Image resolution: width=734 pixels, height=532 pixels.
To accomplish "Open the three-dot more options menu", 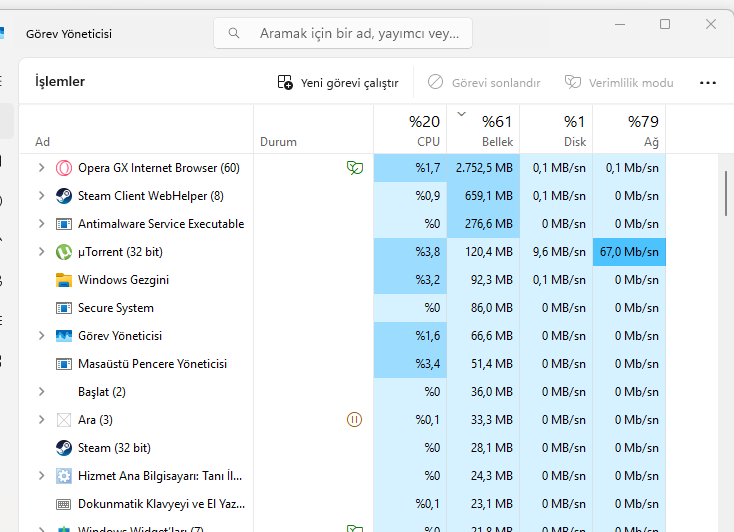I will 708,83.
